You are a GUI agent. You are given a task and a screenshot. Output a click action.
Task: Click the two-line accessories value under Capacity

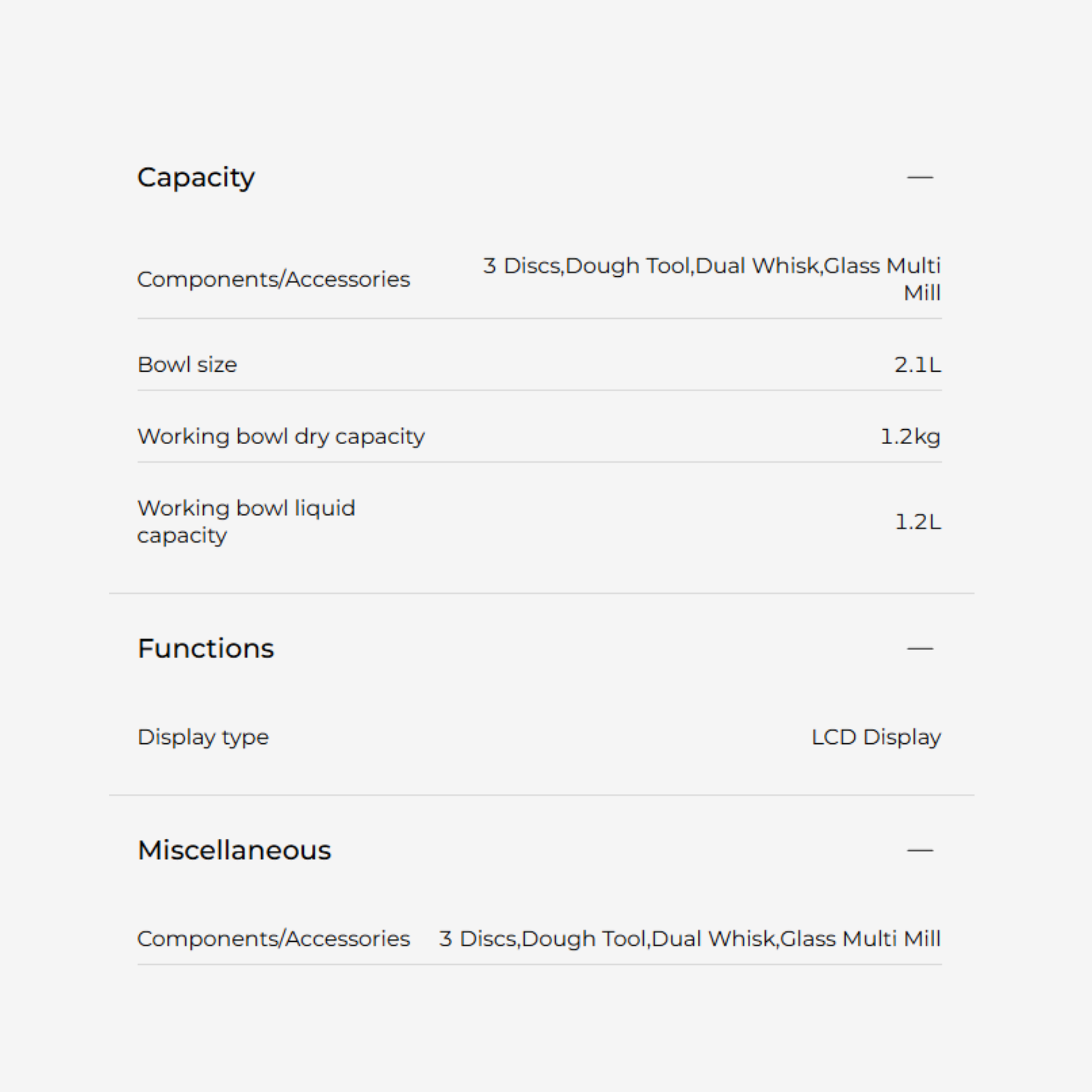(x=711, y=279)
